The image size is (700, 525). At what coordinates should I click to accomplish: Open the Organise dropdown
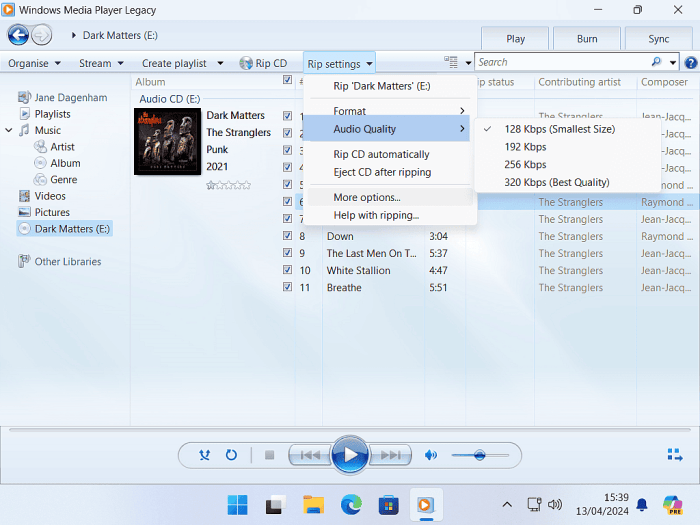[34, 63]
